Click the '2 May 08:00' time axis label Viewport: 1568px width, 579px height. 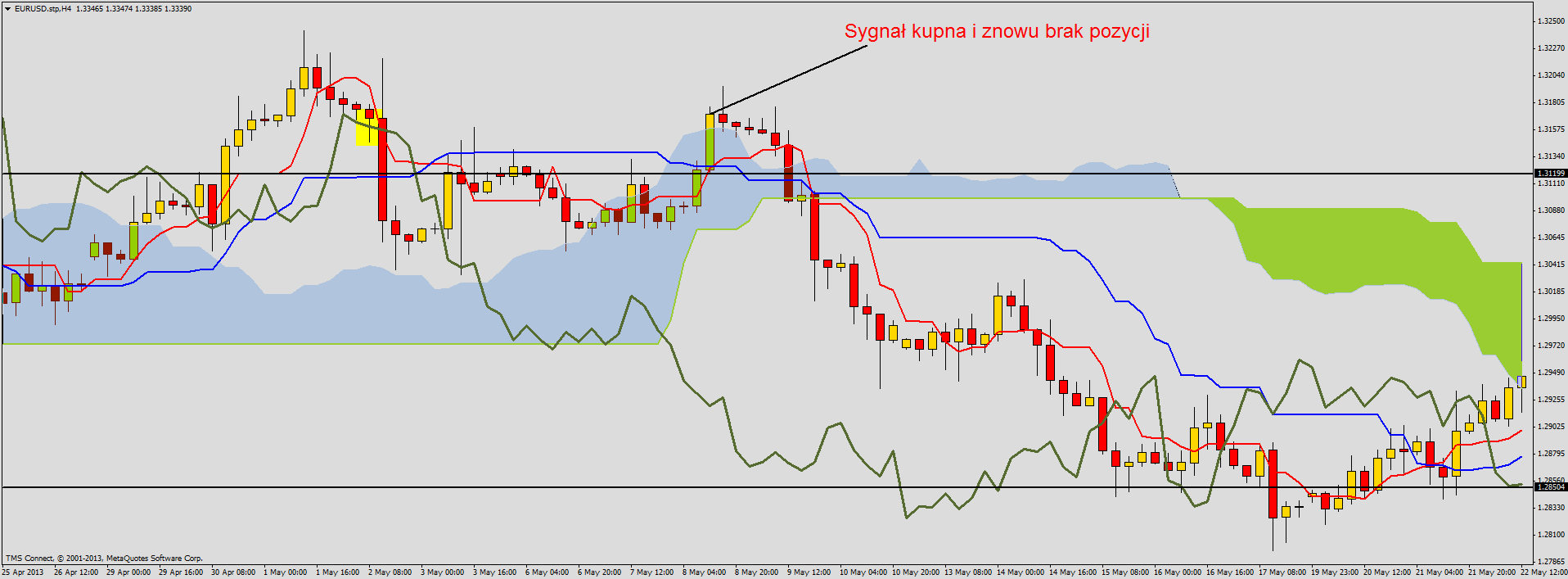pyautogui.click(x=390, y=572)
